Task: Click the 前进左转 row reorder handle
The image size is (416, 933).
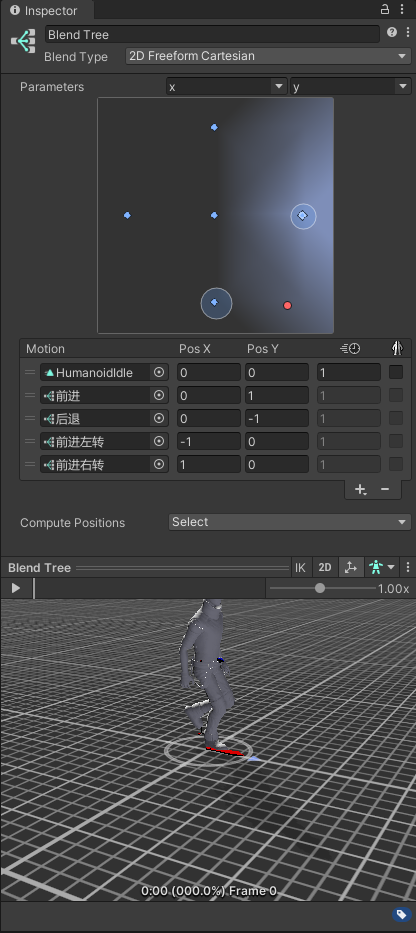Action: [x=30, y=442]
